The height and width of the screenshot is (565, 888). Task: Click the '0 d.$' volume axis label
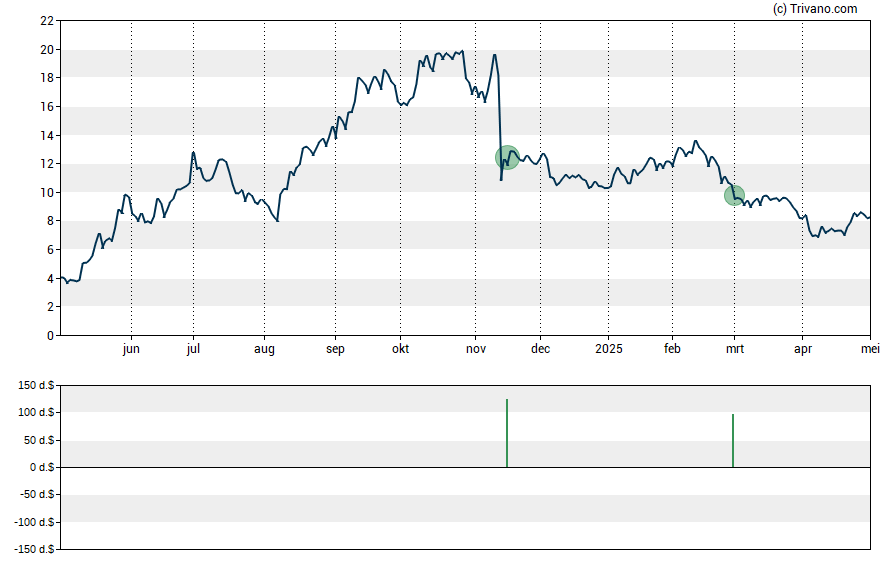[42, 468]
